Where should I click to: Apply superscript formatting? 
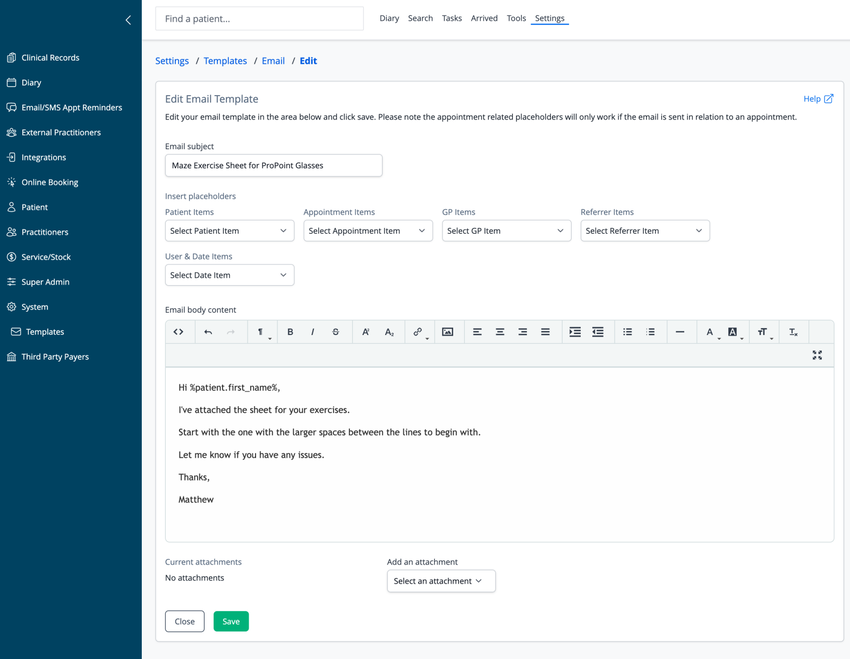tap(366, 332)
